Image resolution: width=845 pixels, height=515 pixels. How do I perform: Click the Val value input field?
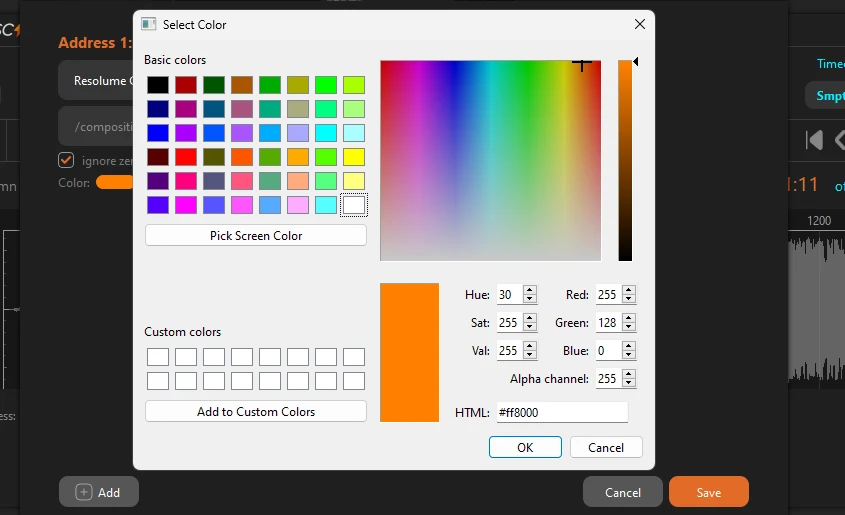(x=510, y=351)
